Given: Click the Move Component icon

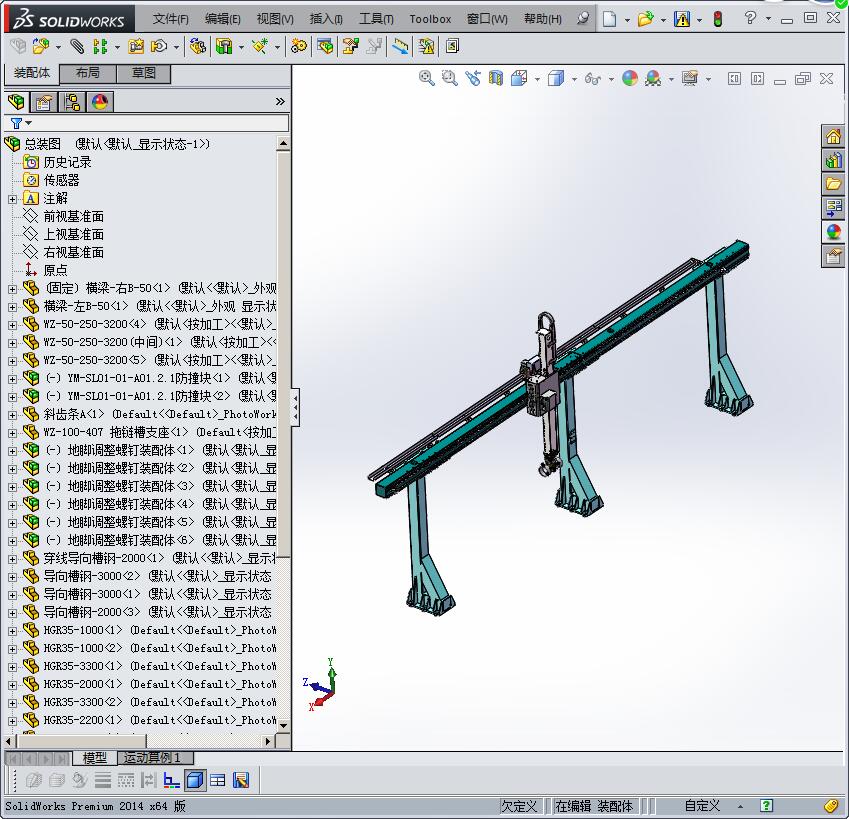Looking at the screenshot, I should point(159,47).
